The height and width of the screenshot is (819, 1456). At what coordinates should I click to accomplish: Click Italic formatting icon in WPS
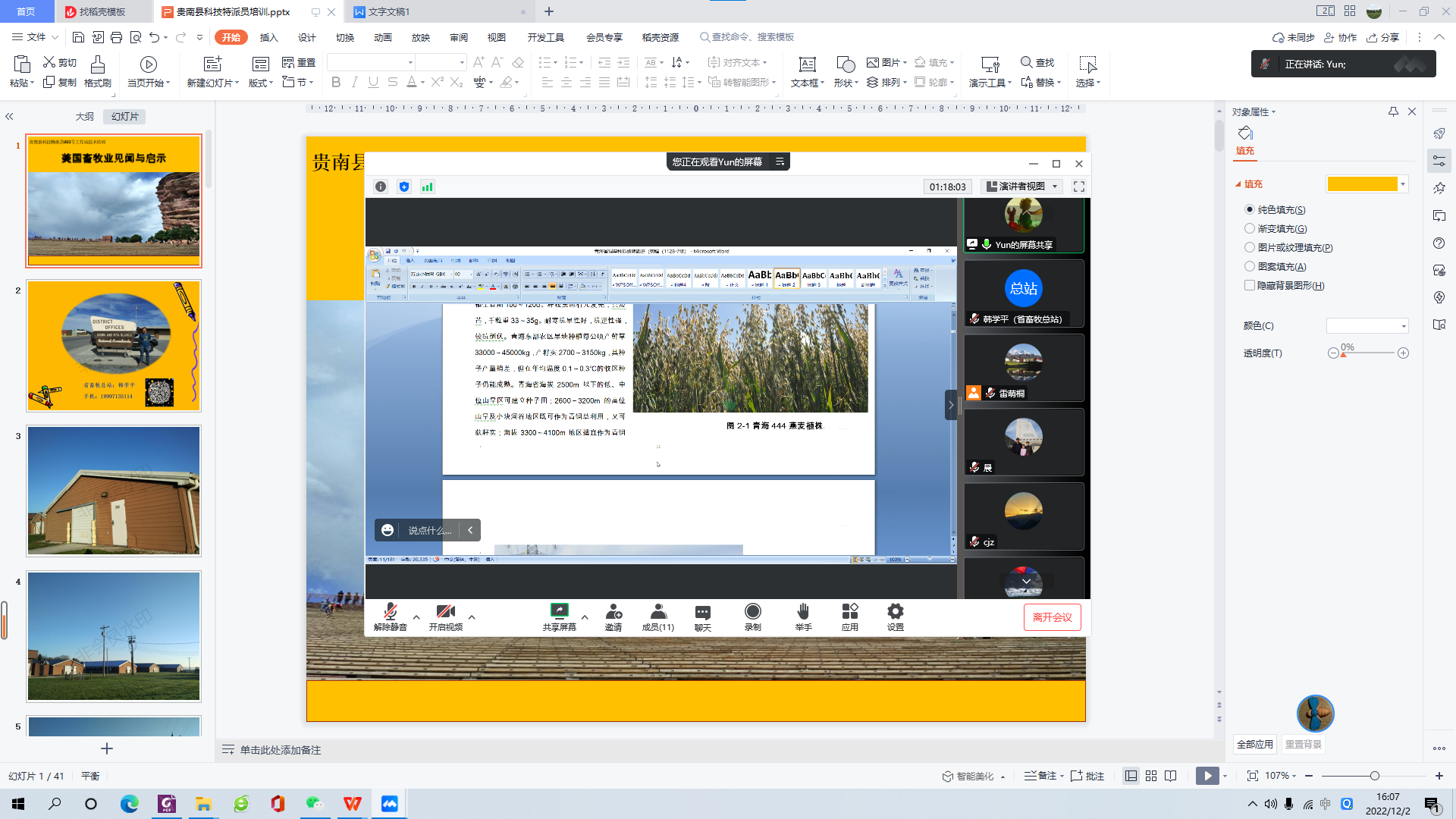point(355,82)
